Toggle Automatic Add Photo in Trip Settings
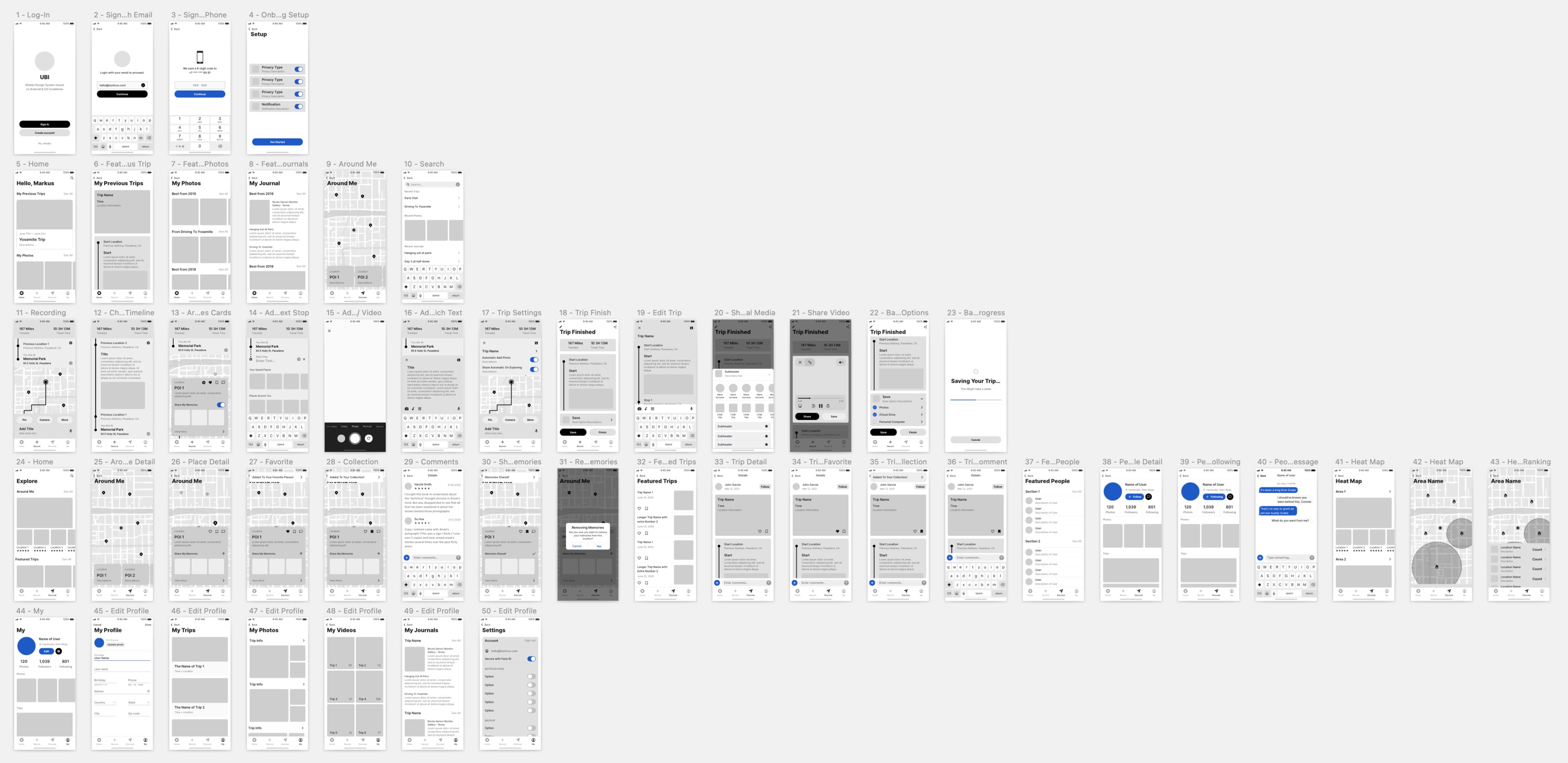 (x=534, y=360)
